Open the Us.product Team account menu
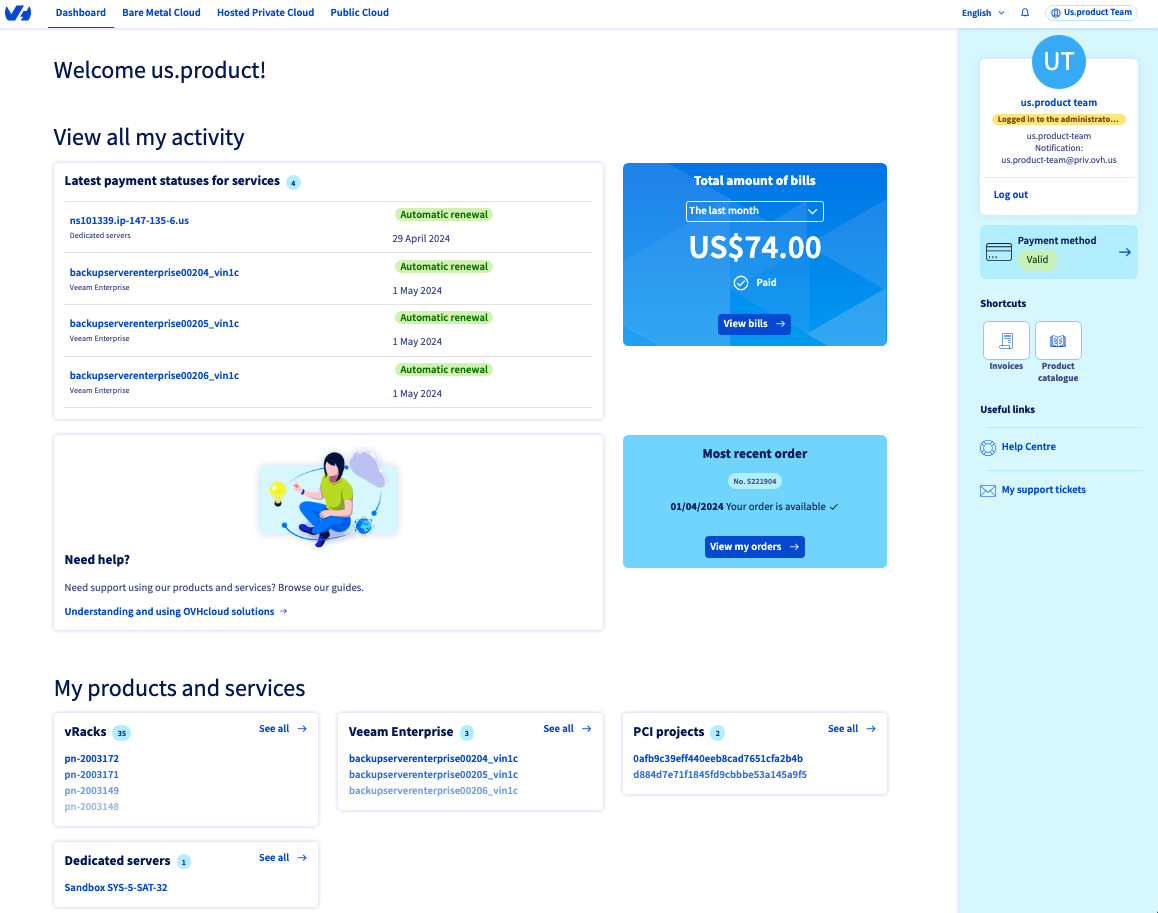Viewport: 1158px width, 913px height. coord(1091,13)
